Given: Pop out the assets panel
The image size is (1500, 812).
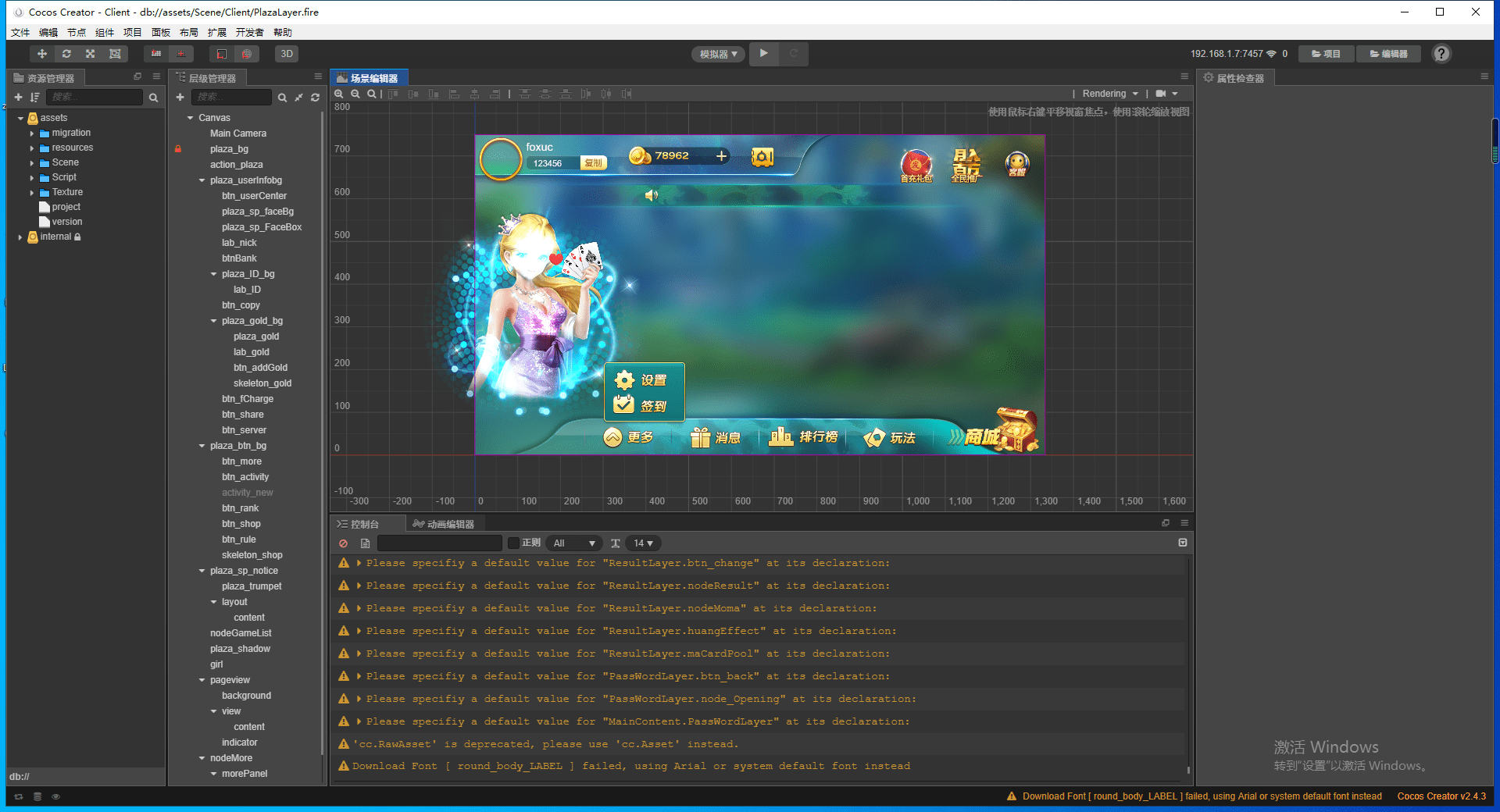Looking at the screenshot, I should point(137,77).
